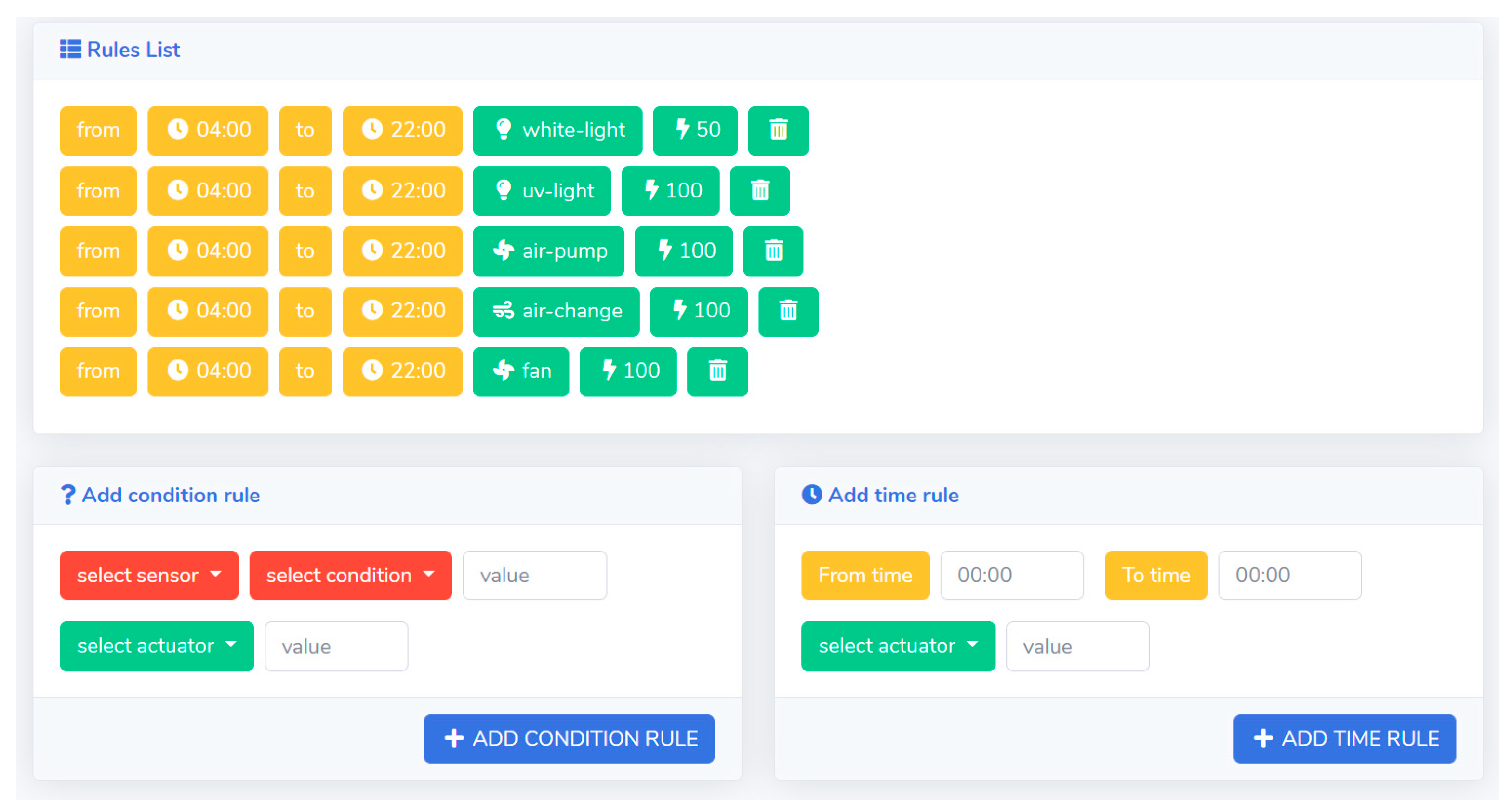Click the sensor condition value field

534,575
